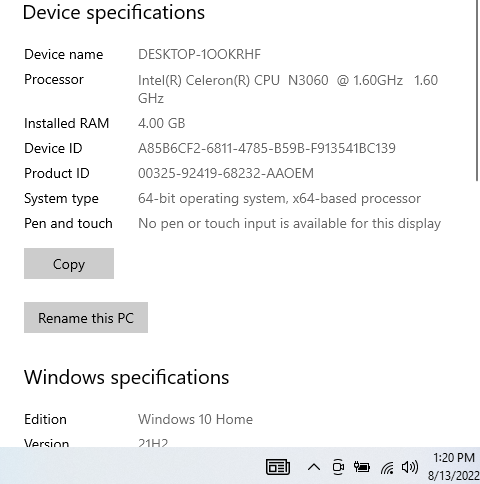The width and height of the screenshot is (480, 484).
Task: Open the News and interests taskbar icon
Action: (278, 467)
